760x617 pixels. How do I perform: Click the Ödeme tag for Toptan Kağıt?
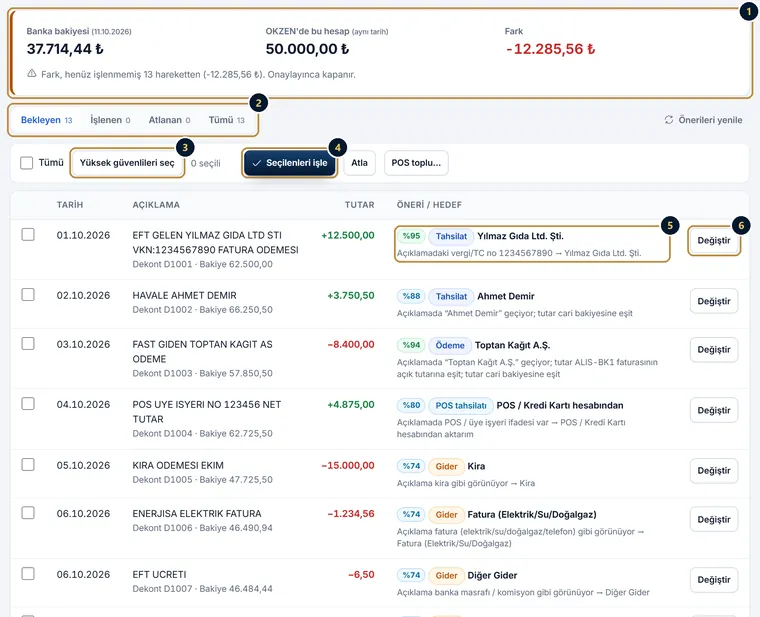point(450,345)
